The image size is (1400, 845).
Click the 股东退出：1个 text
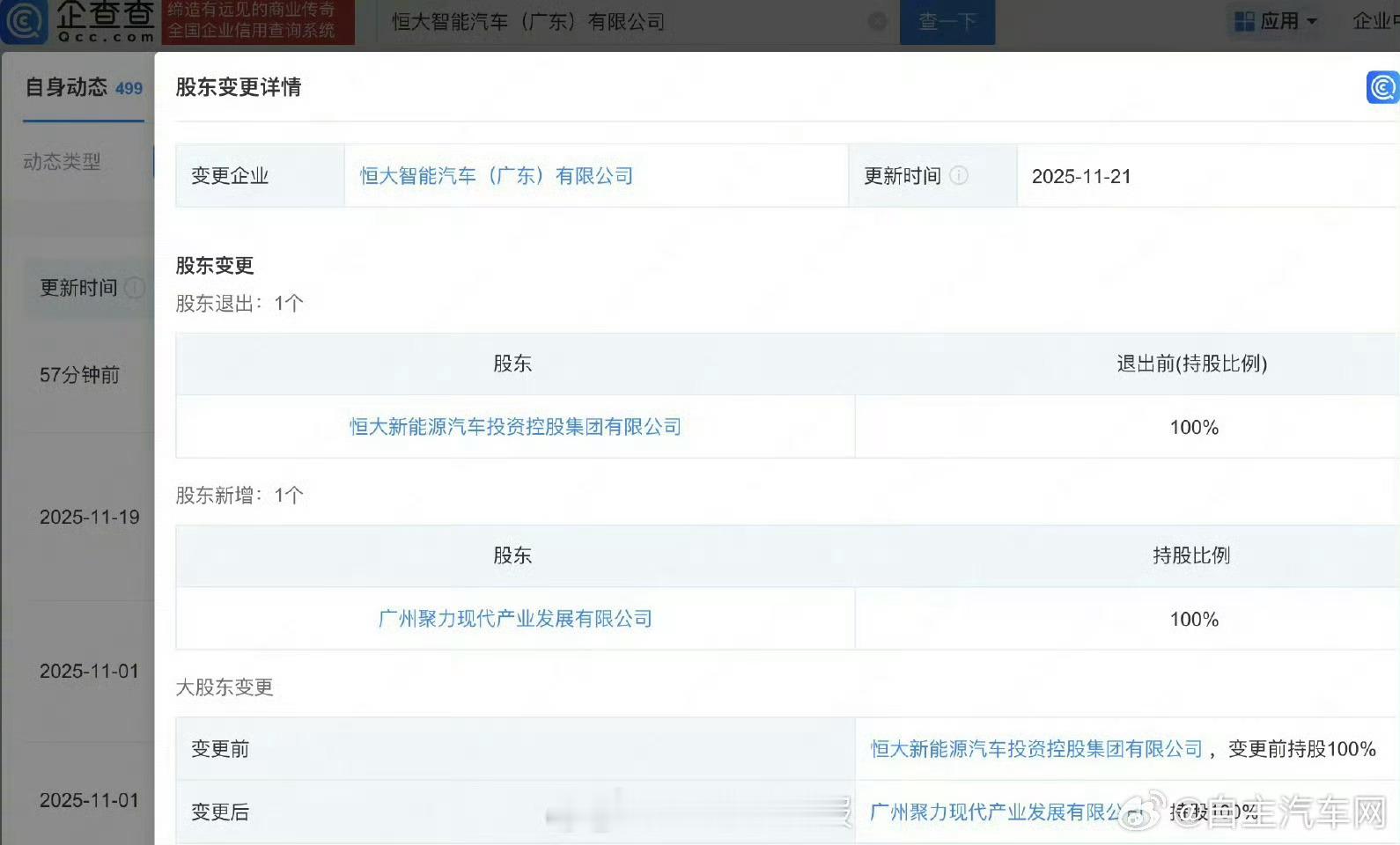coord(239,304)
